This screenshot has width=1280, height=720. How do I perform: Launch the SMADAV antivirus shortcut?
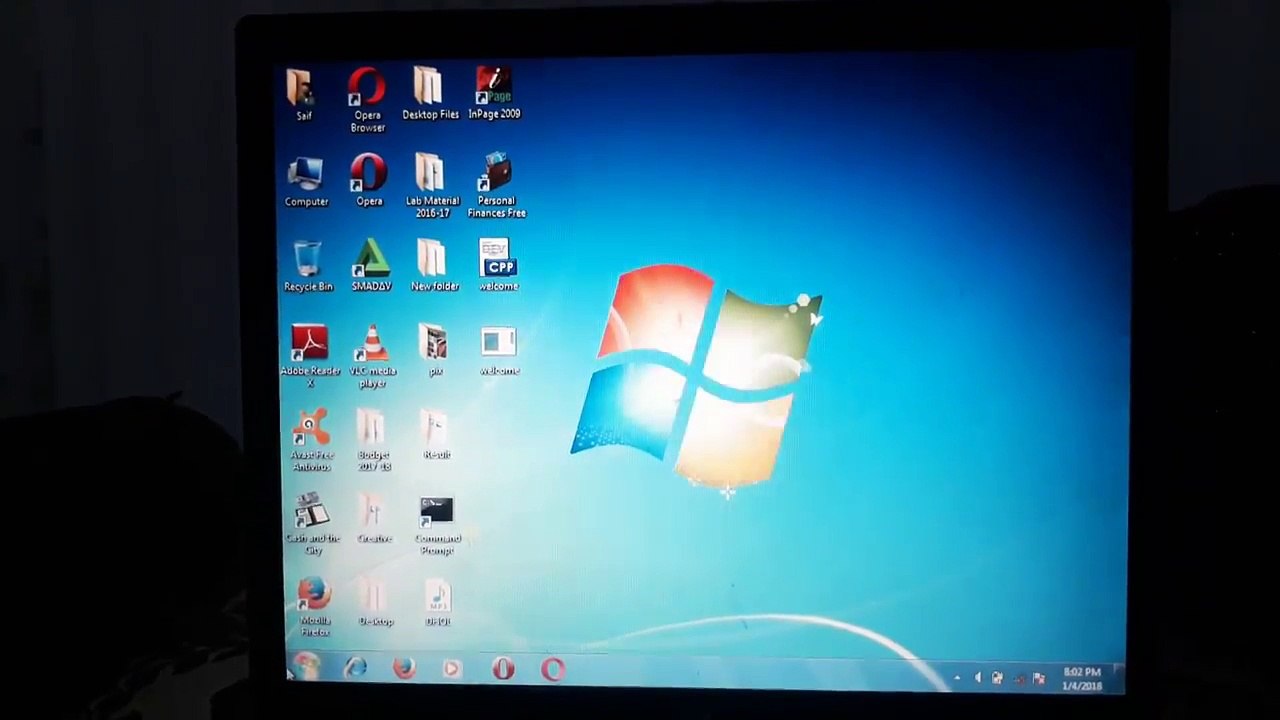(x=371, y=265)
